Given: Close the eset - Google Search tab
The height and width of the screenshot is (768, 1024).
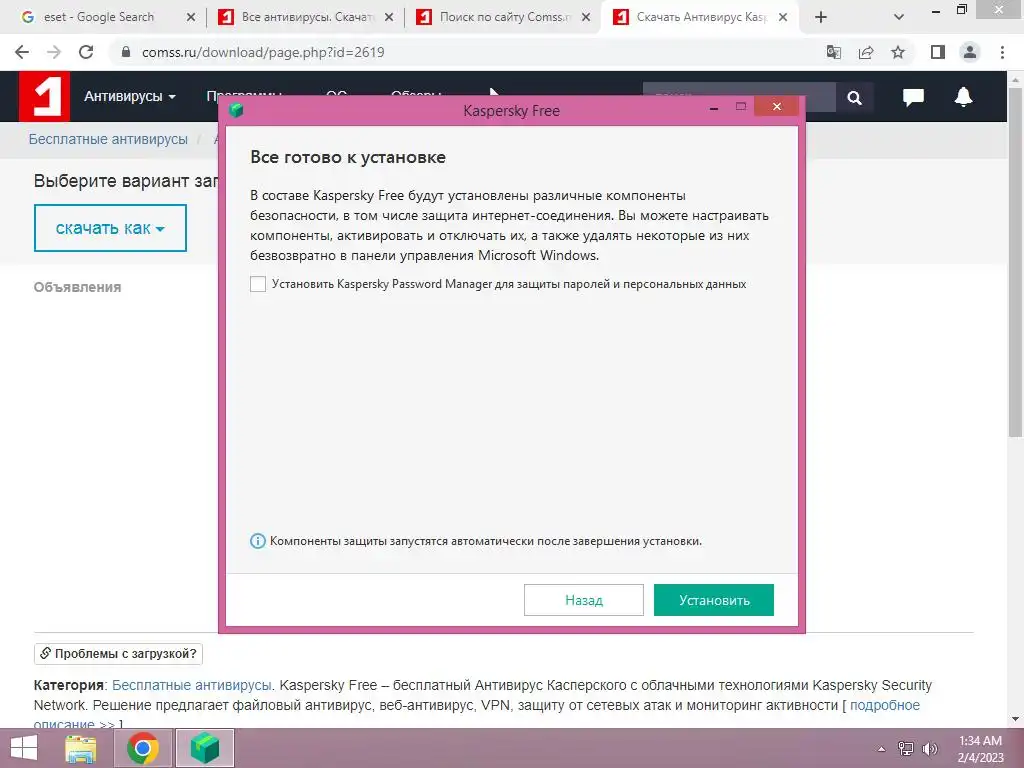Looking at the screenshot, I should click(x=191, y=18).
